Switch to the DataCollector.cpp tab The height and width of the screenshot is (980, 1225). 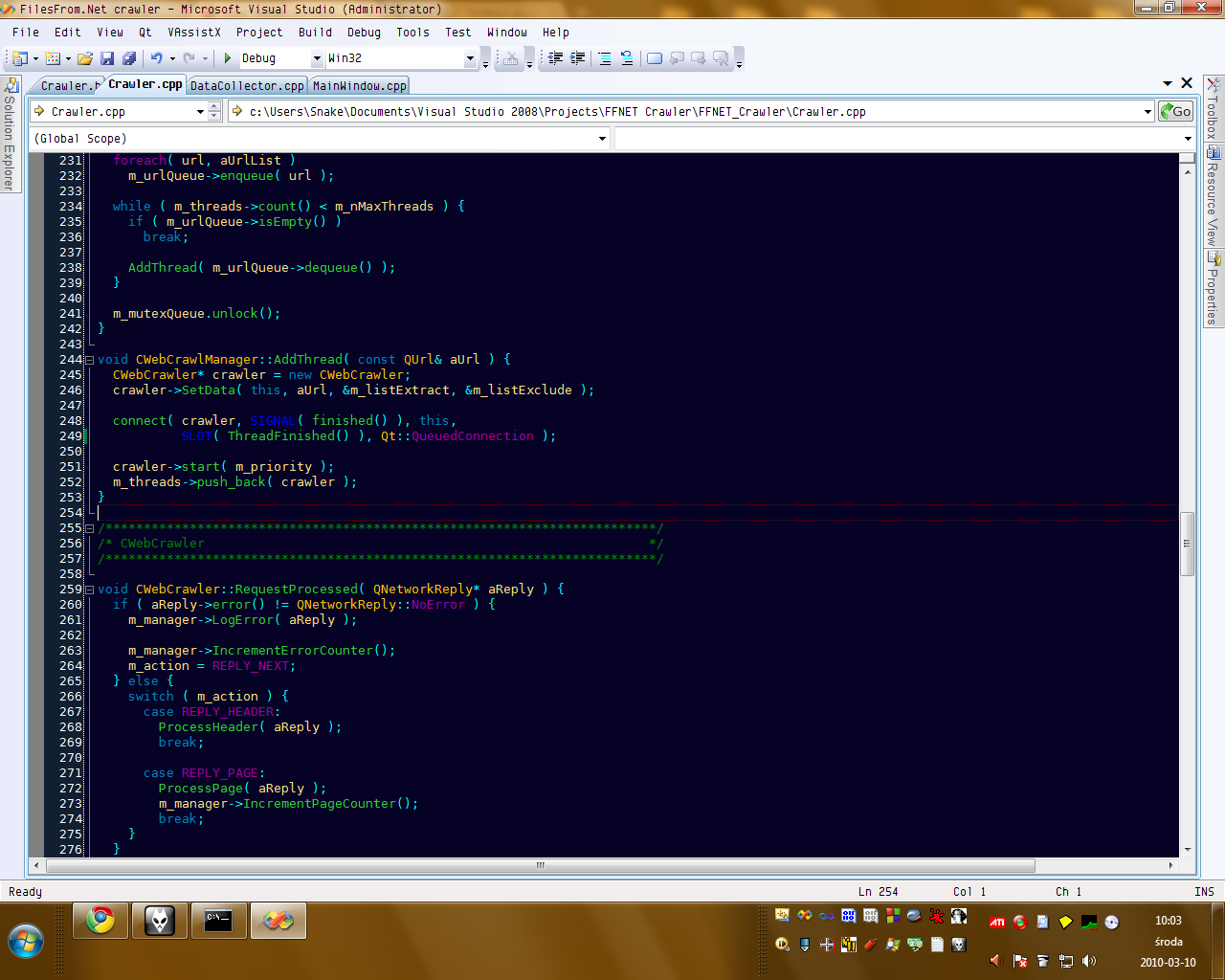247,86
